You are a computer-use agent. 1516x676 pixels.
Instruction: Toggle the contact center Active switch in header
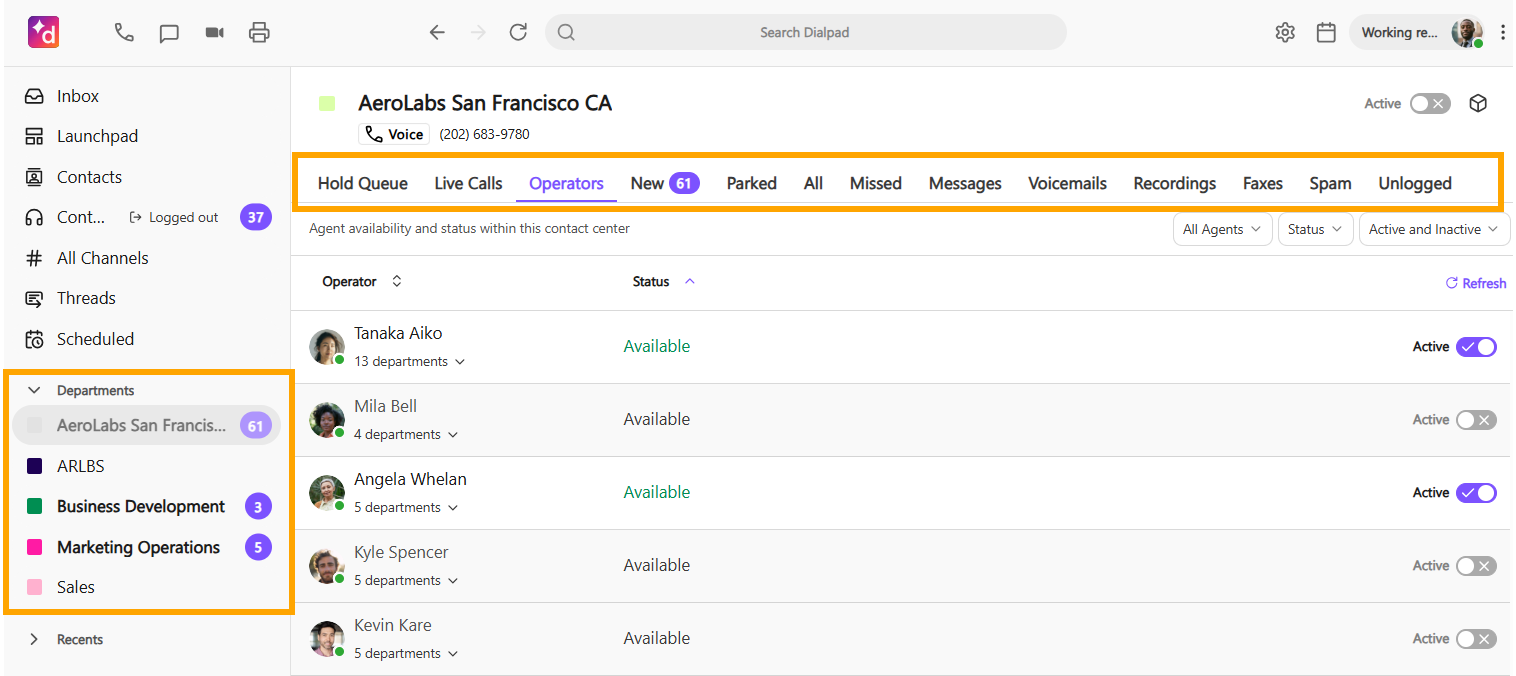pyautogui.click(x=1430, y=103)
